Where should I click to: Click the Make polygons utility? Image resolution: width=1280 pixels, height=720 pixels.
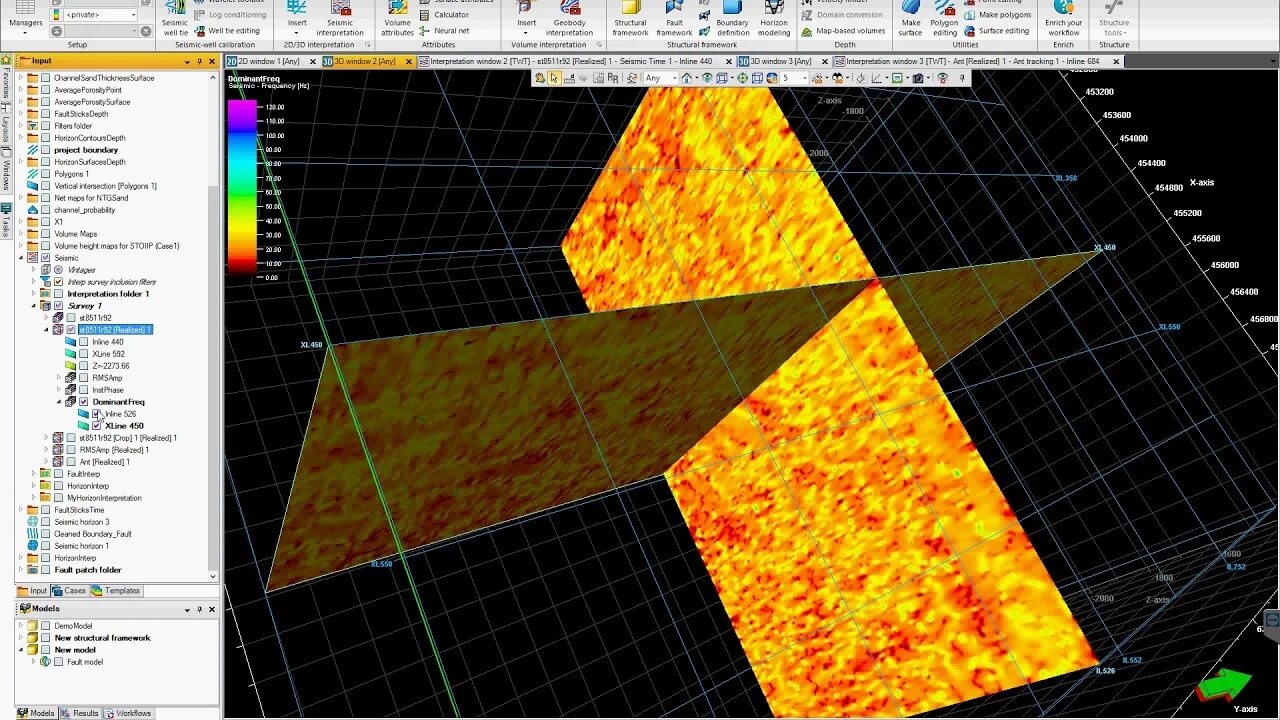point(998,15)
